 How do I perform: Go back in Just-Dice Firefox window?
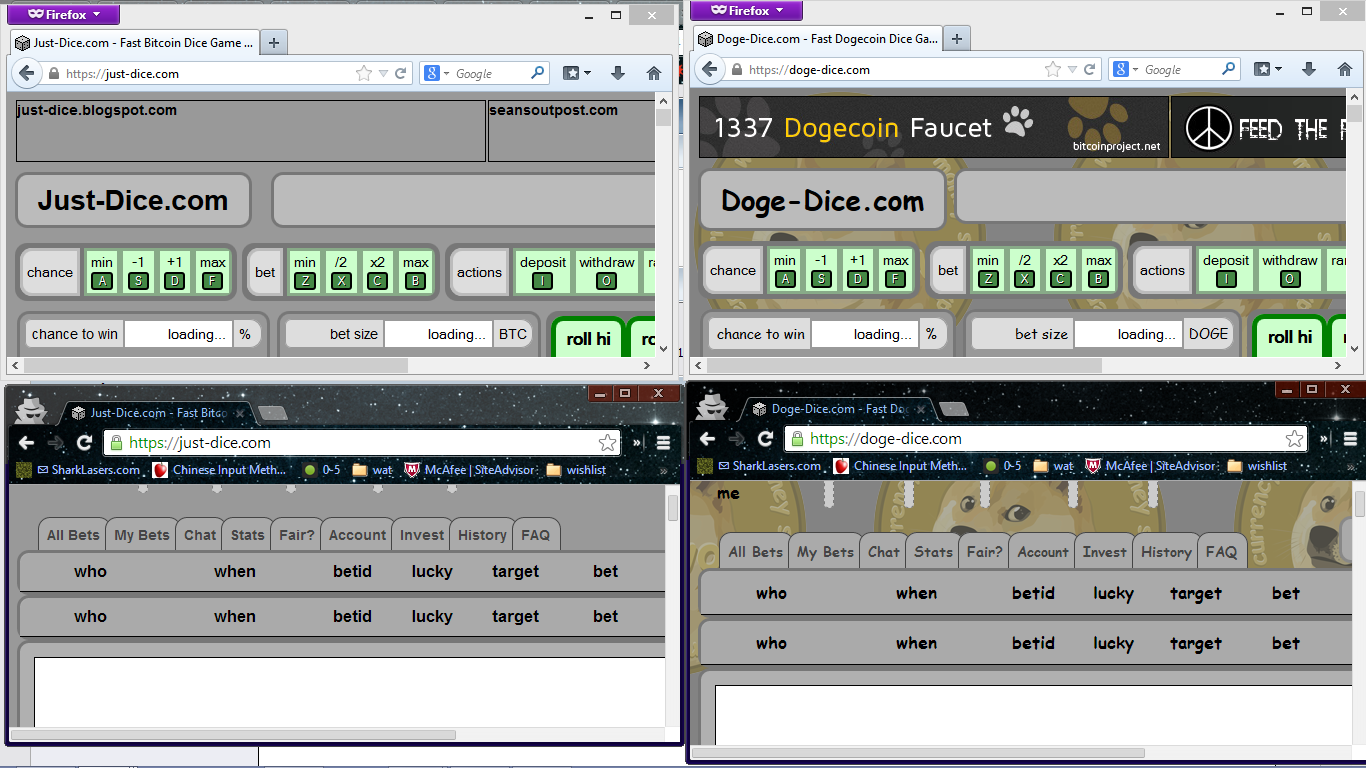pyautogui.click(x=27, y=73)
